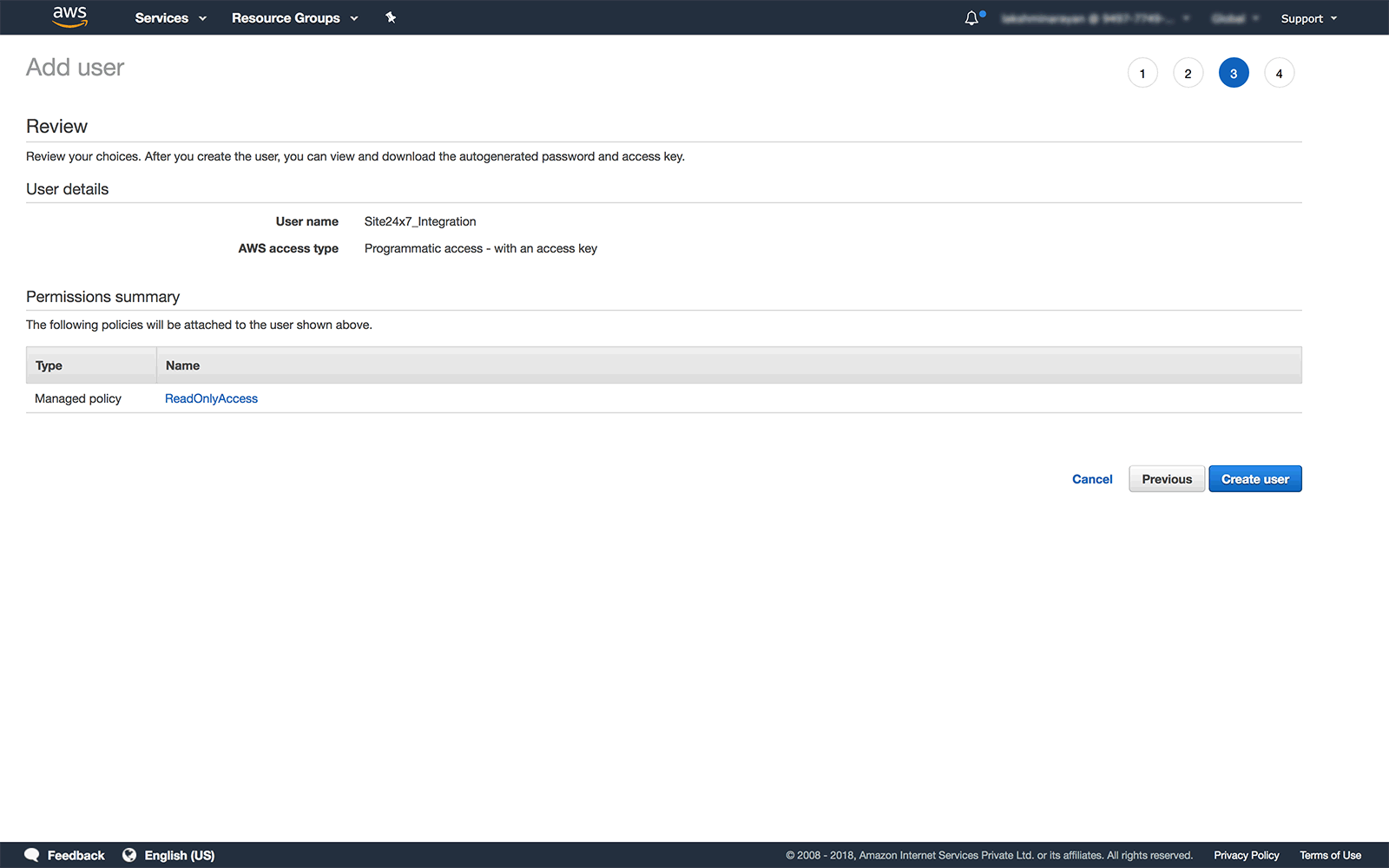1389x868 pixels.
Task: Open the Support dropdown
Action: coord(1308,17)
